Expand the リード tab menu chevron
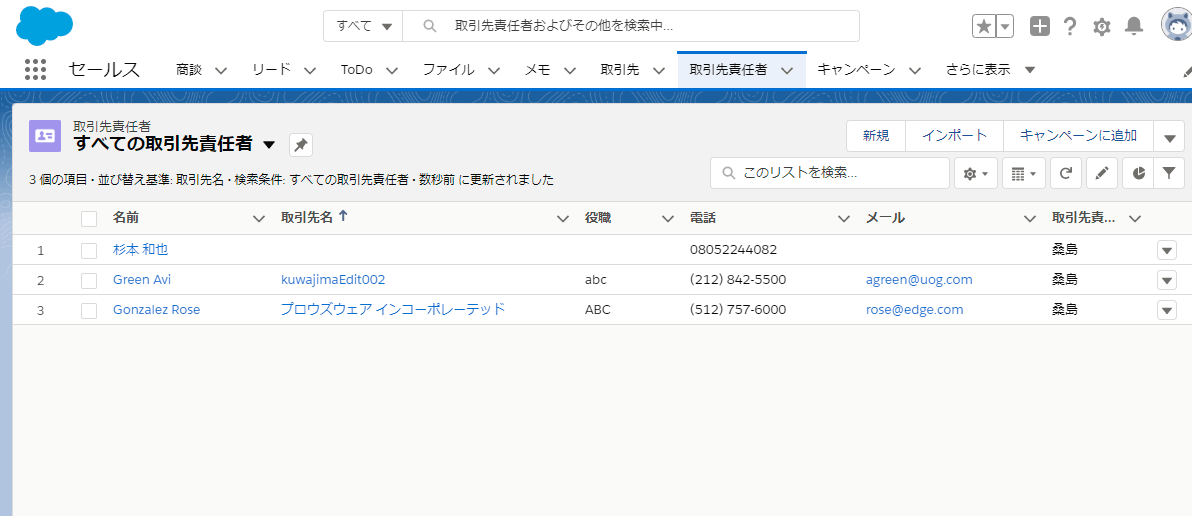 click(x=309, y=70)
